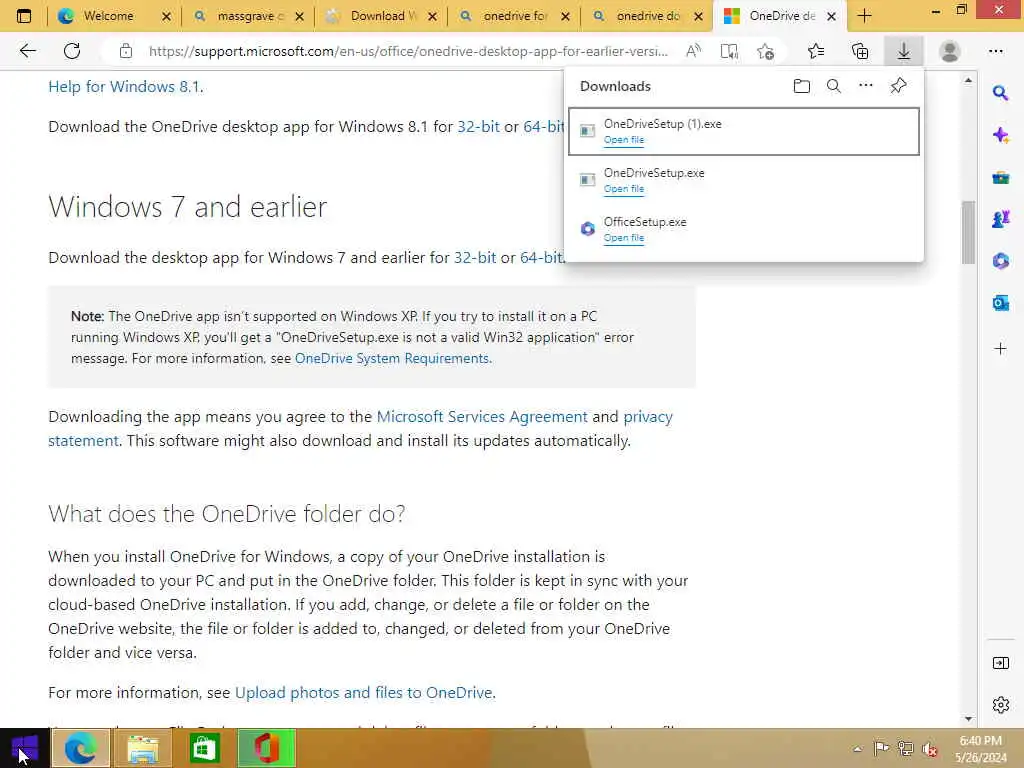Open Edge from the taskbar
The image size is (1024, 768).
pyautogui.click(x=80, y=748)
